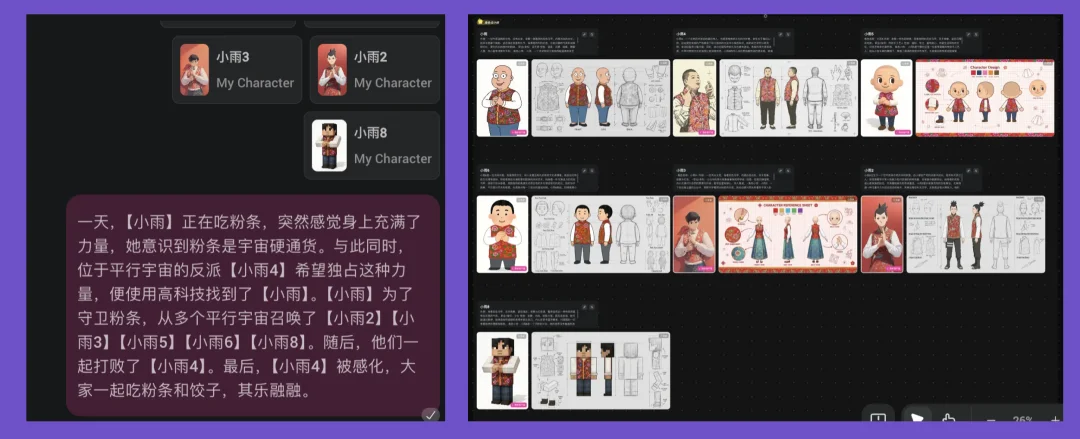
Task: Click the checkmark icon below story message
Action: 429,414
